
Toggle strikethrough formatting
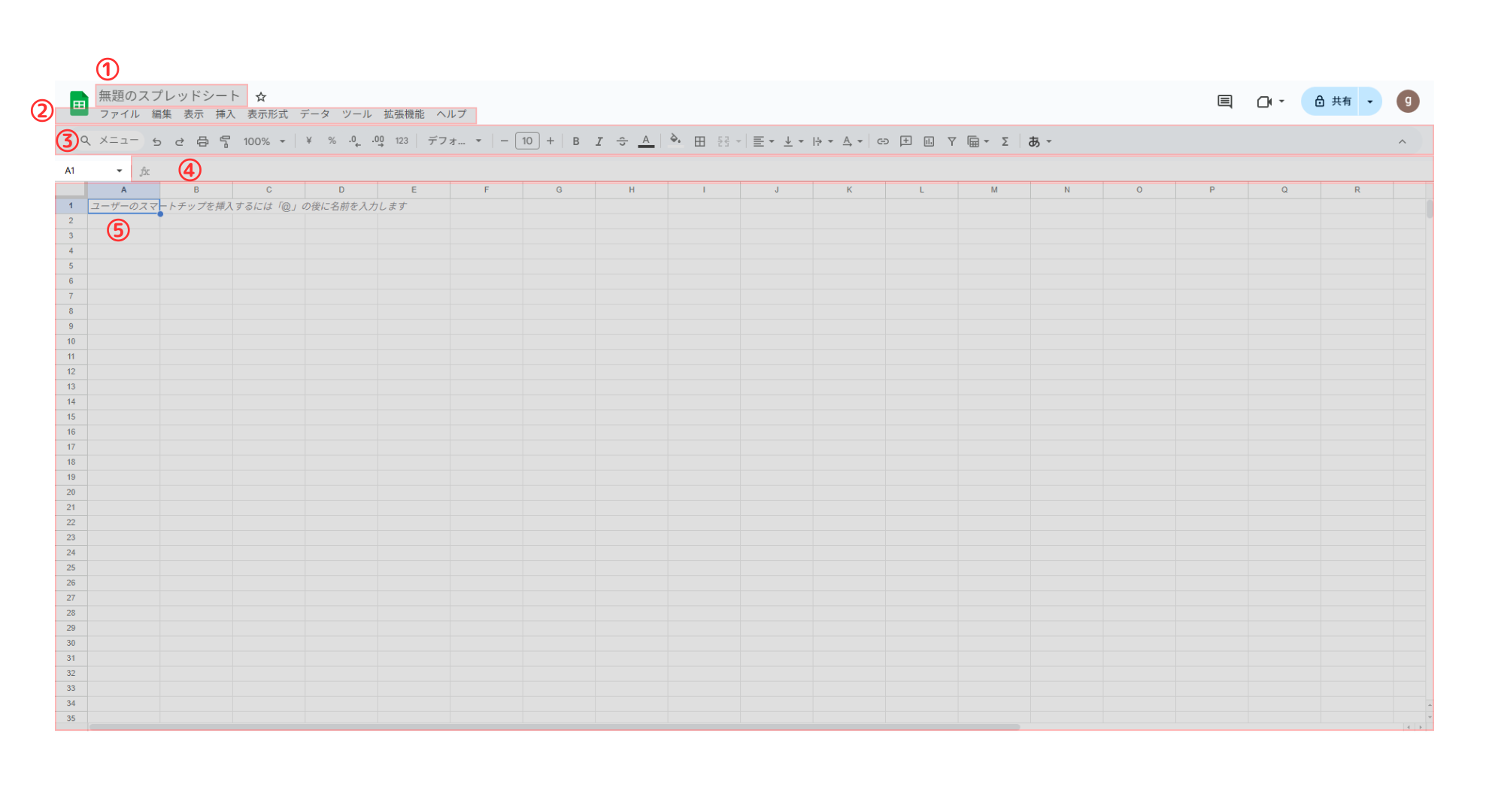[622, 141]
